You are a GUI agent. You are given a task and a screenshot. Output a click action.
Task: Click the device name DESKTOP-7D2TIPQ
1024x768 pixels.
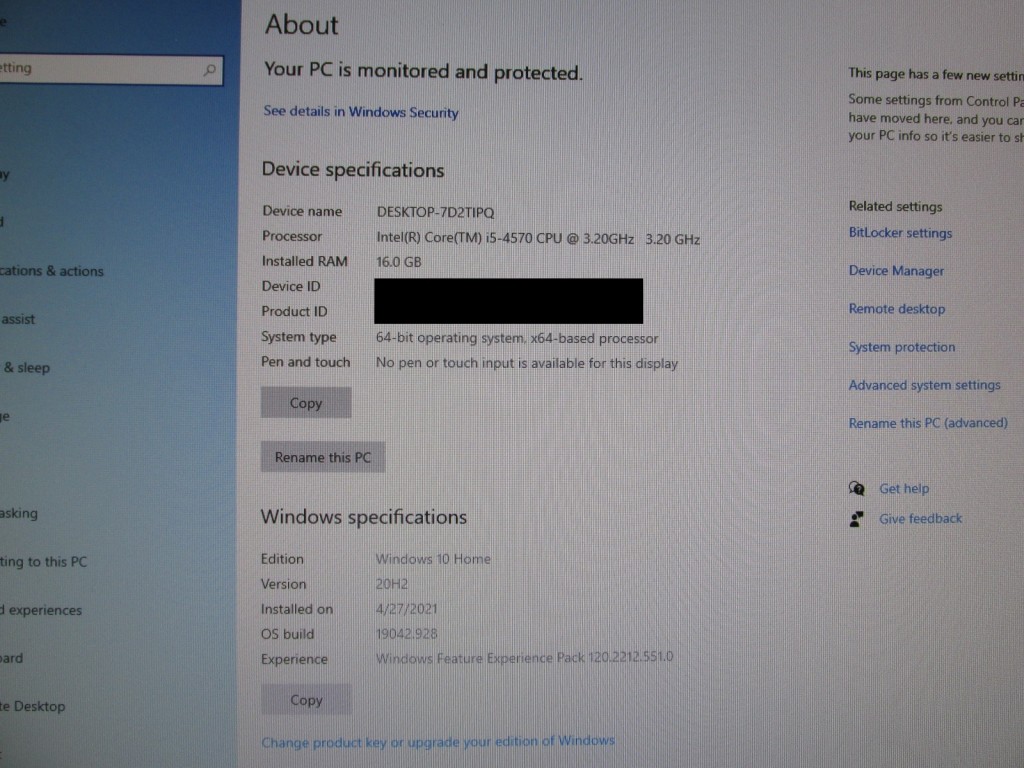(435, 212)
